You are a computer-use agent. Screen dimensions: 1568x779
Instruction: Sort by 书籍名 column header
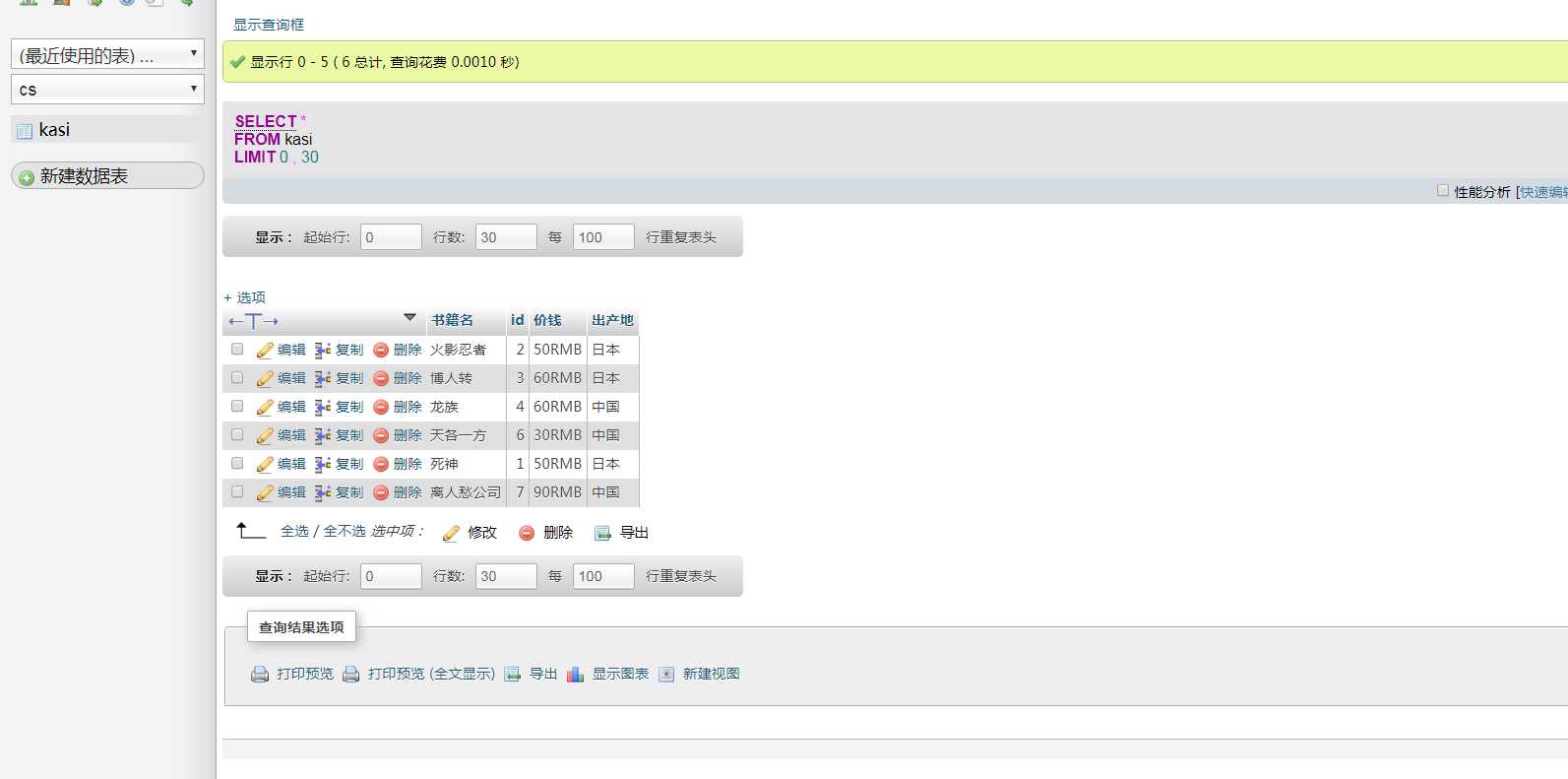[453, 320]
